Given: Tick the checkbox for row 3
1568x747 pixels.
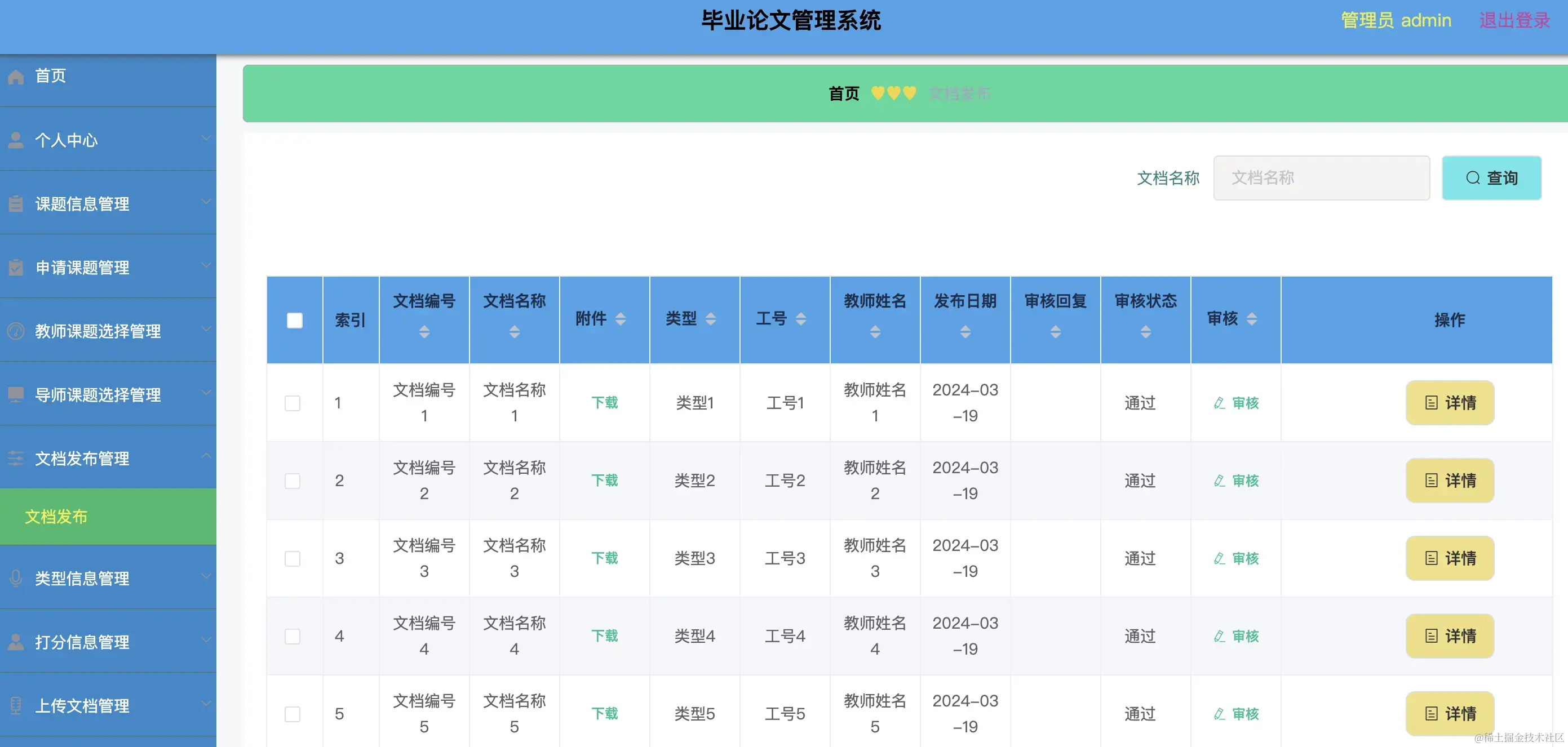Looking at the screenshot, I should pos(293,558).
